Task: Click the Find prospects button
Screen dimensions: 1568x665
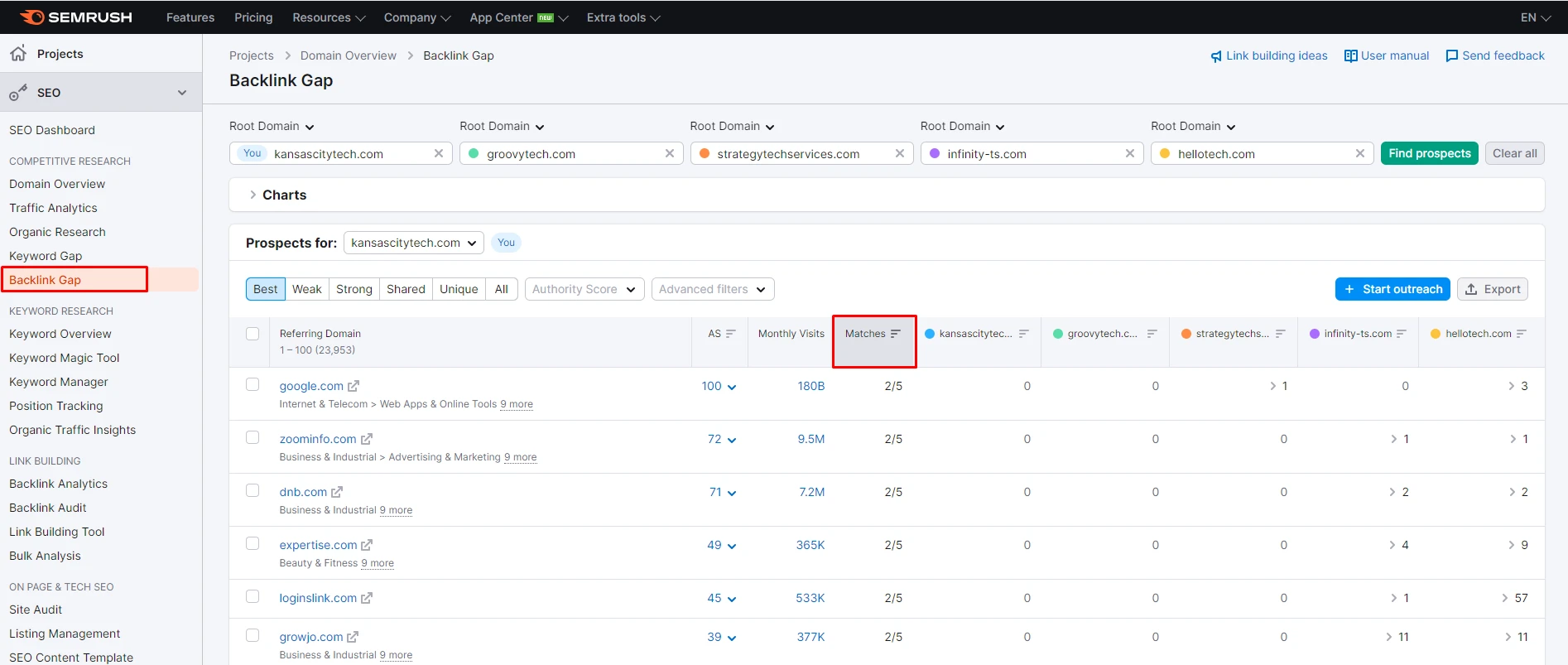Action: click(1430, 153)
